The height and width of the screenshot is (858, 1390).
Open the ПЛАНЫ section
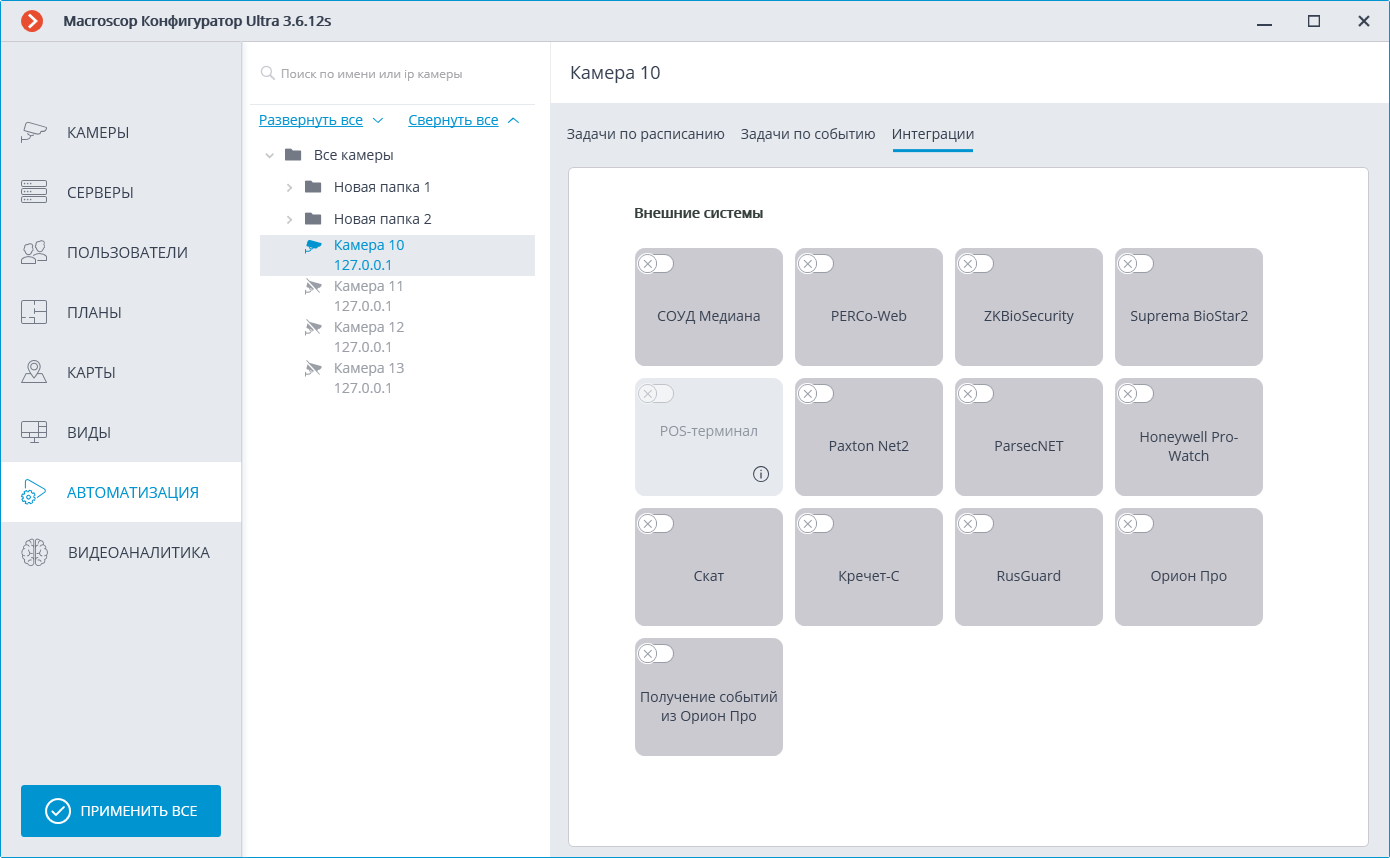click(x=121, y=312)
